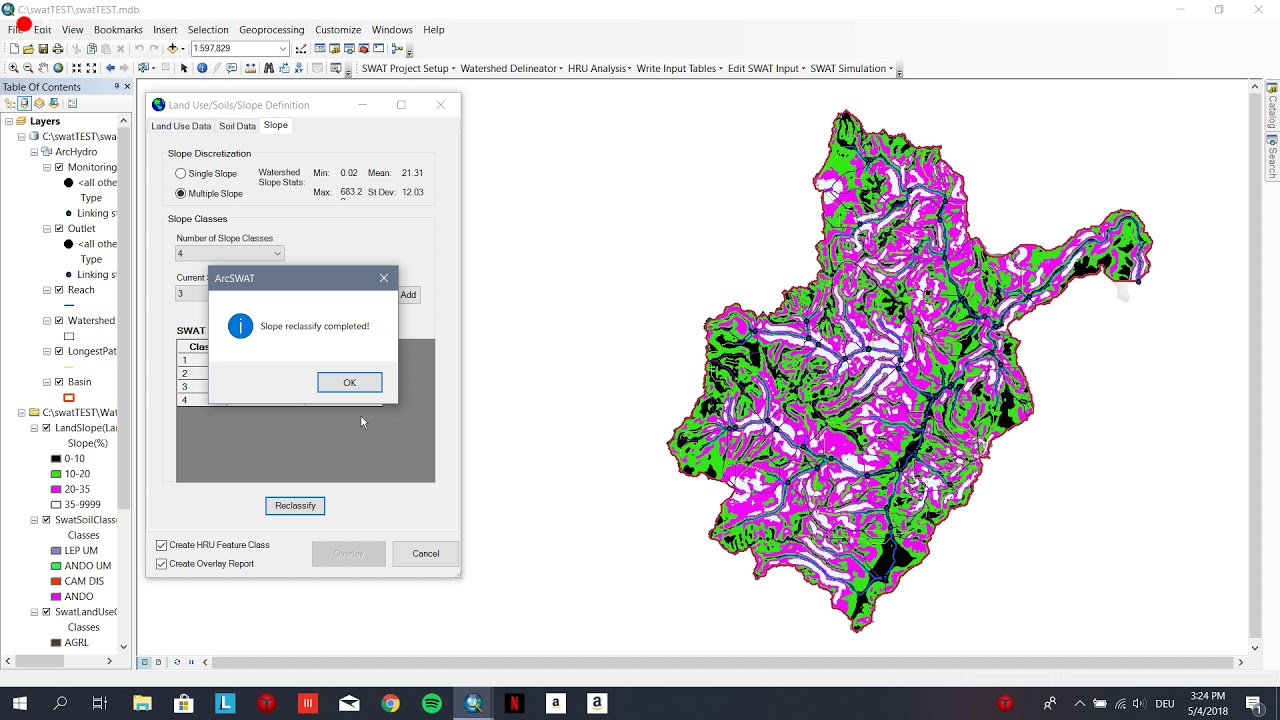Switch to the Land Use Data tab
The image size is (1280, 720).
(x=181, y=126)
